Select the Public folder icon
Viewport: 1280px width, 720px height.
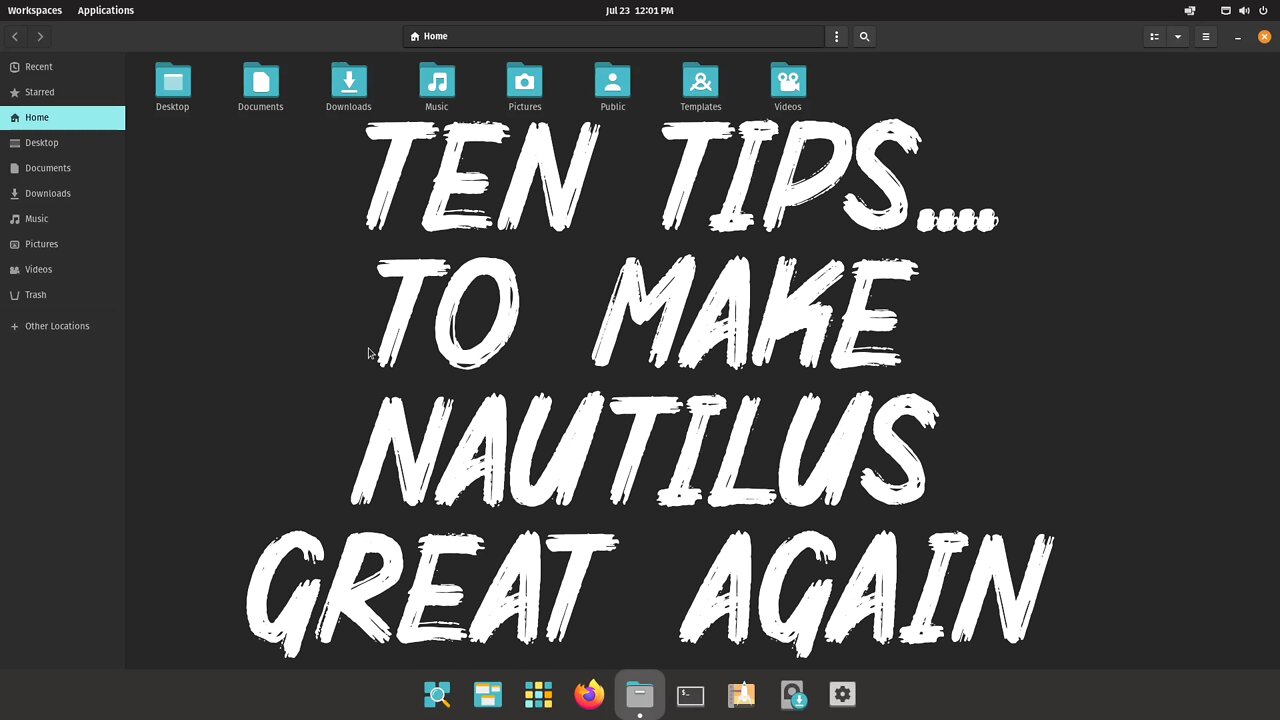tap(612, 80)
